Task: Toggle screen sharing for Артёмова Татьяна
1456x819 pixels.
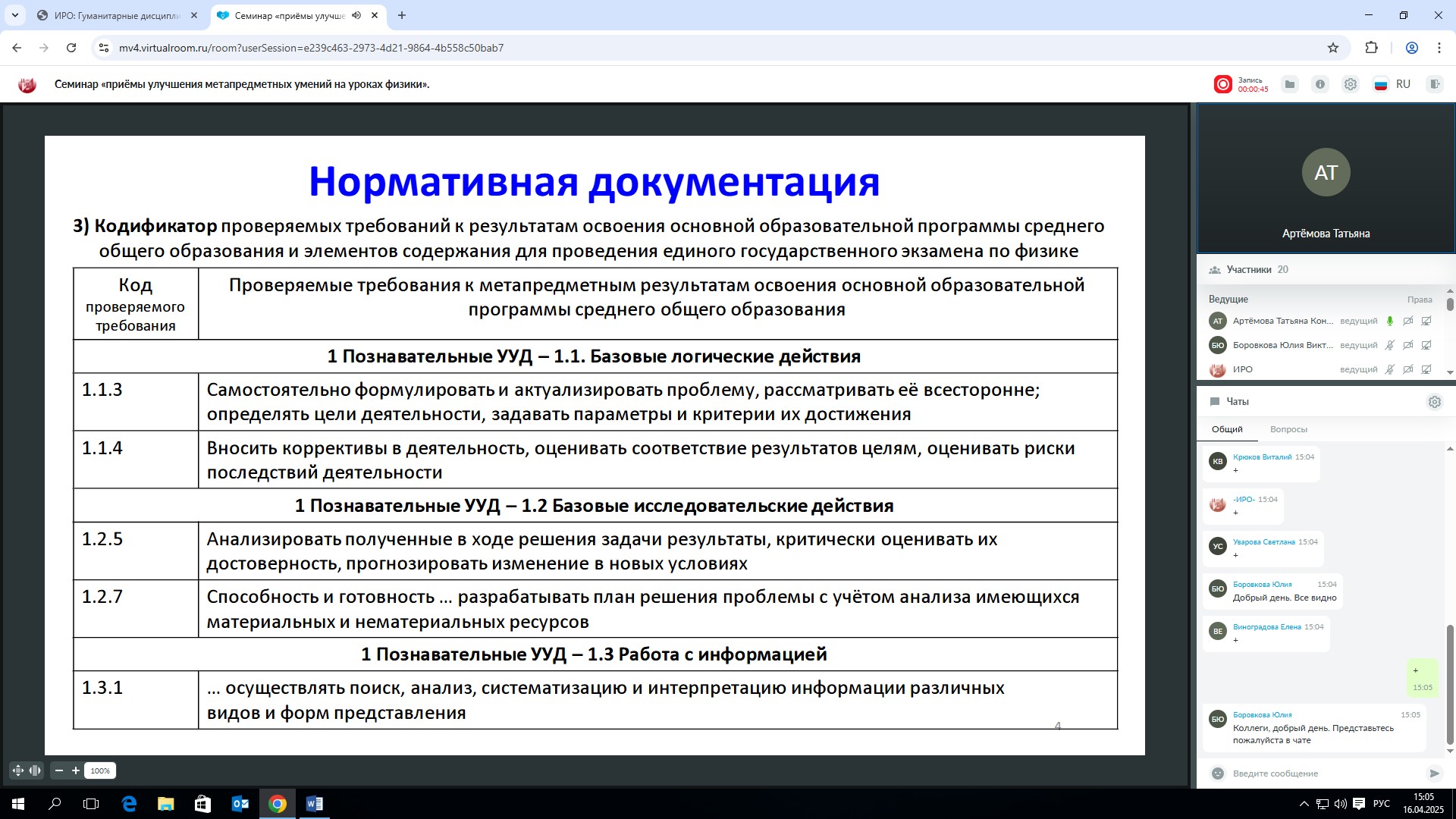Action: coord(1426,321)
